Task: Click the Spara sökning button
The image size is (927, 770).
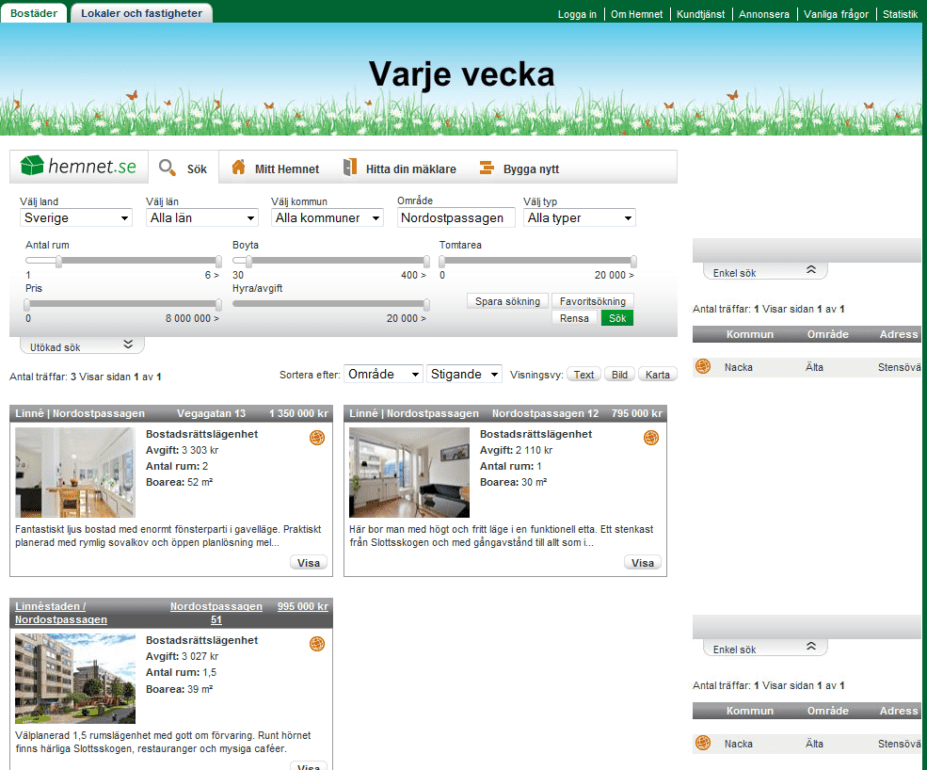Action: 508,301
